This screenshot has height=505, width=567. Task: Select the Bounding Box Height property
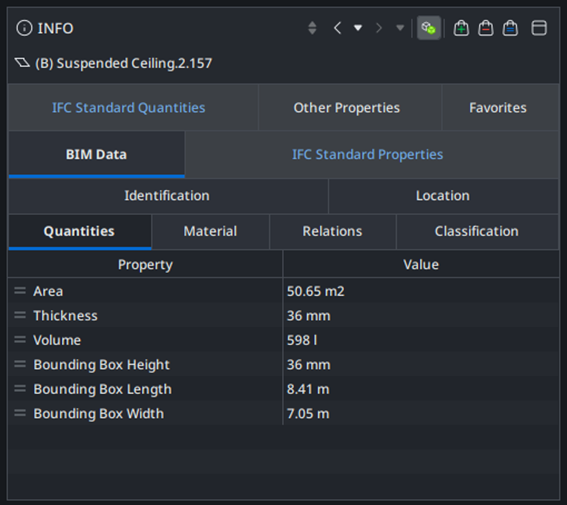pos(102,365)
